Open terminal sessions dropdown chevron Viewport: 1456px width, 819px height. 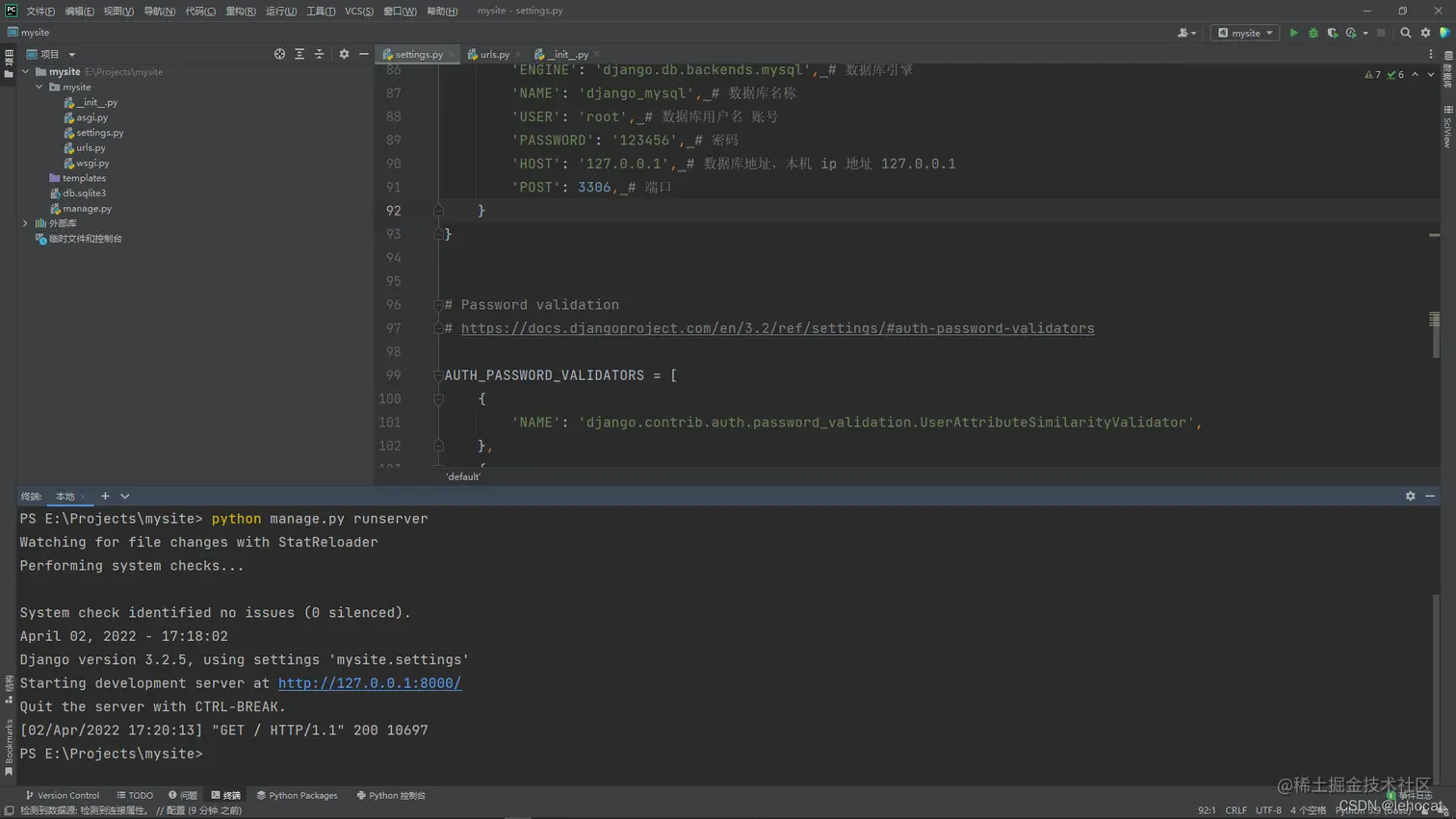125,496
